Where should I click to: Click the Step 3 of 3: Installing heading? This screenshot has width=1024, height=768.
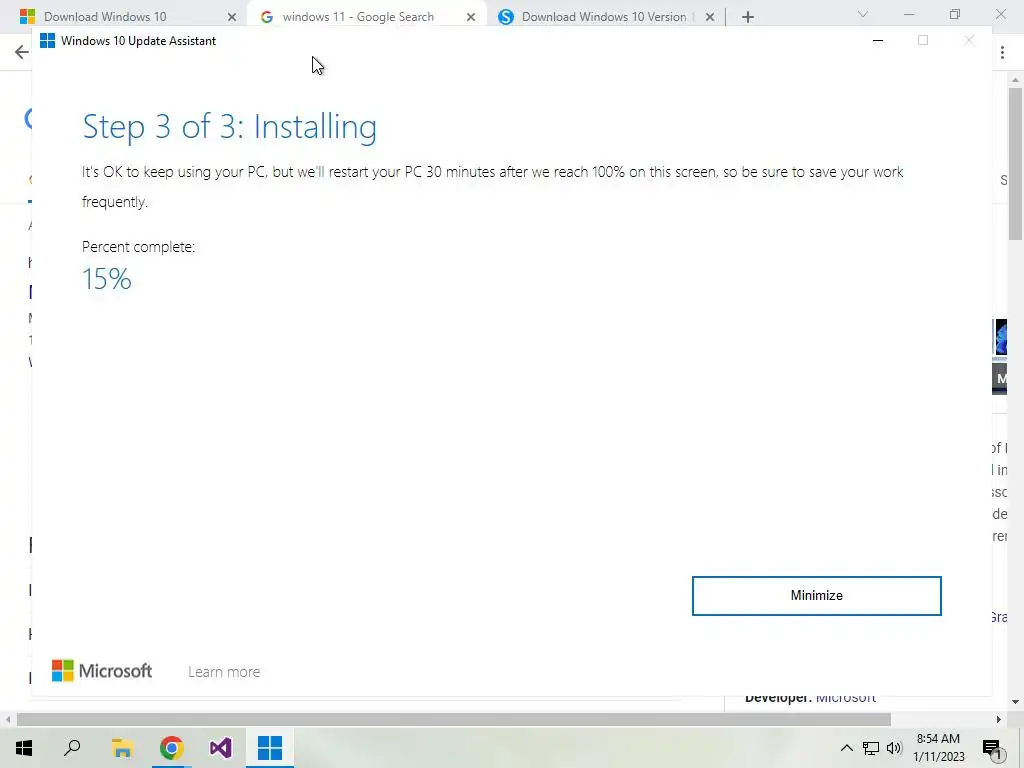tap(229, 127)
